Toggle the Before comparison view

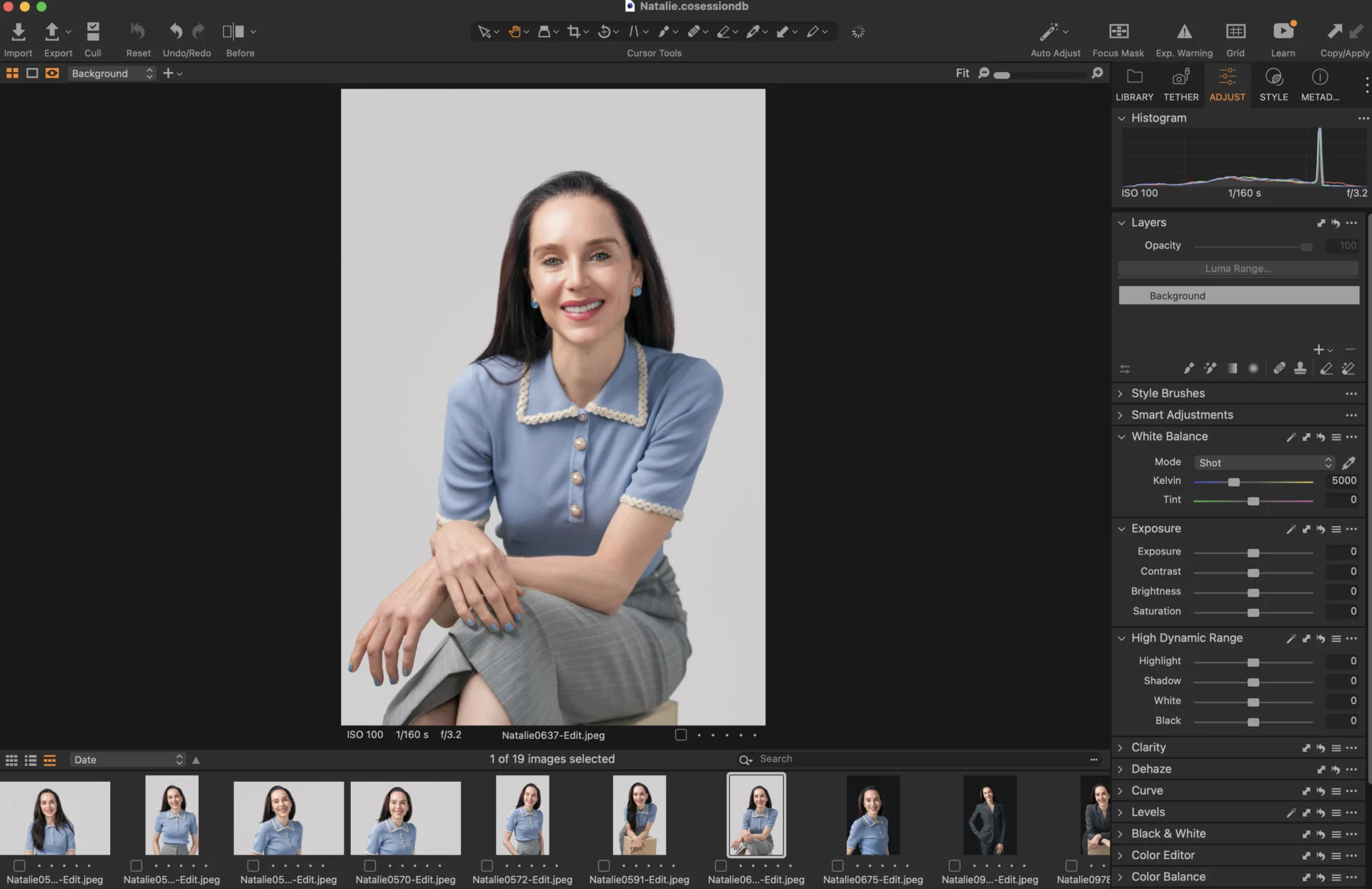coord(234,31)
